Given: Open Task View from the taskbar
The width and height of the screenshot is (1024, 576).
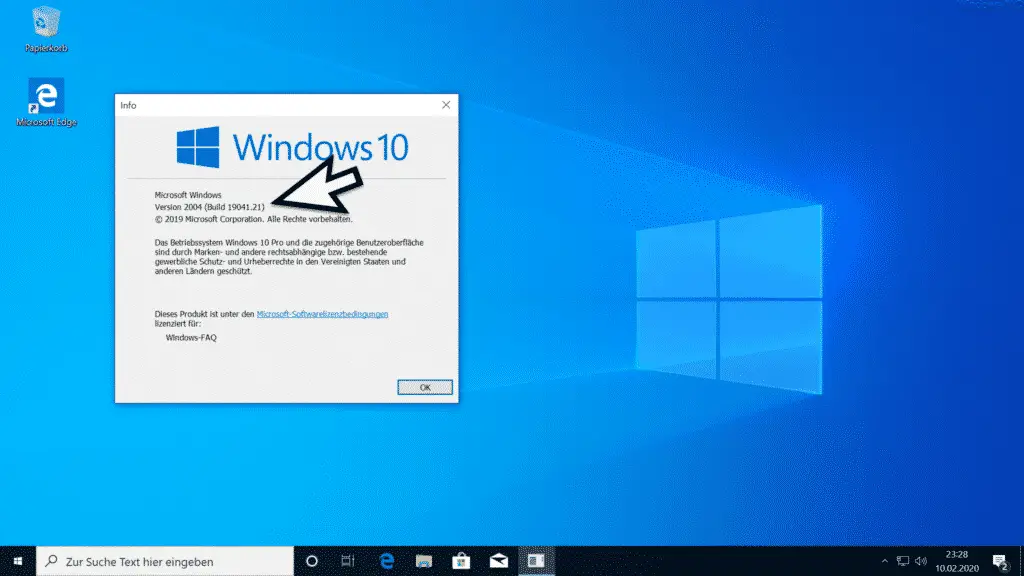Looking at the screenshot, I should pyautogui.click(x=347, y=561).
